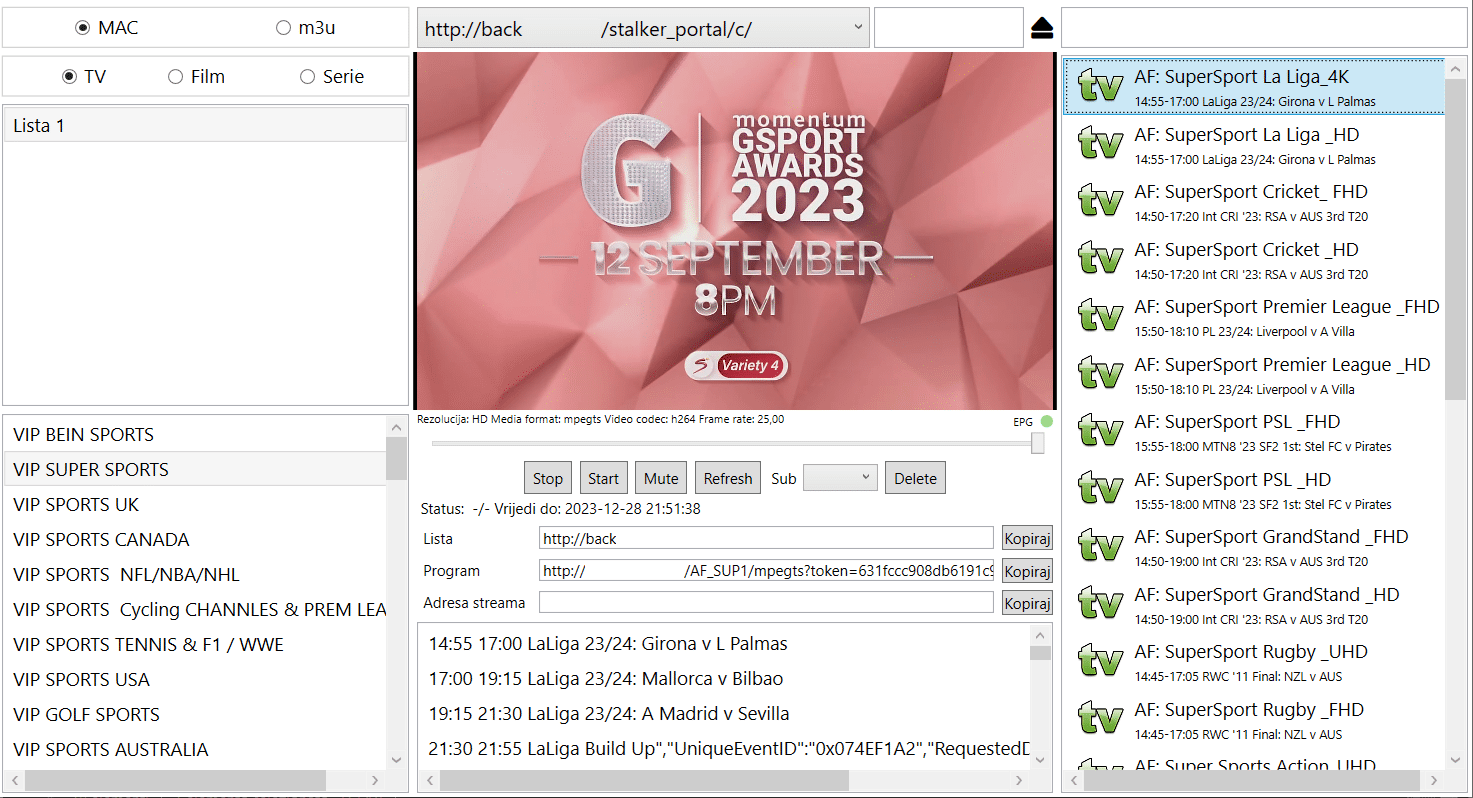Choose VIP SPORTS TENNIS & F1 / WWE
1473x798 pixels.
click(x=195, y=645)
